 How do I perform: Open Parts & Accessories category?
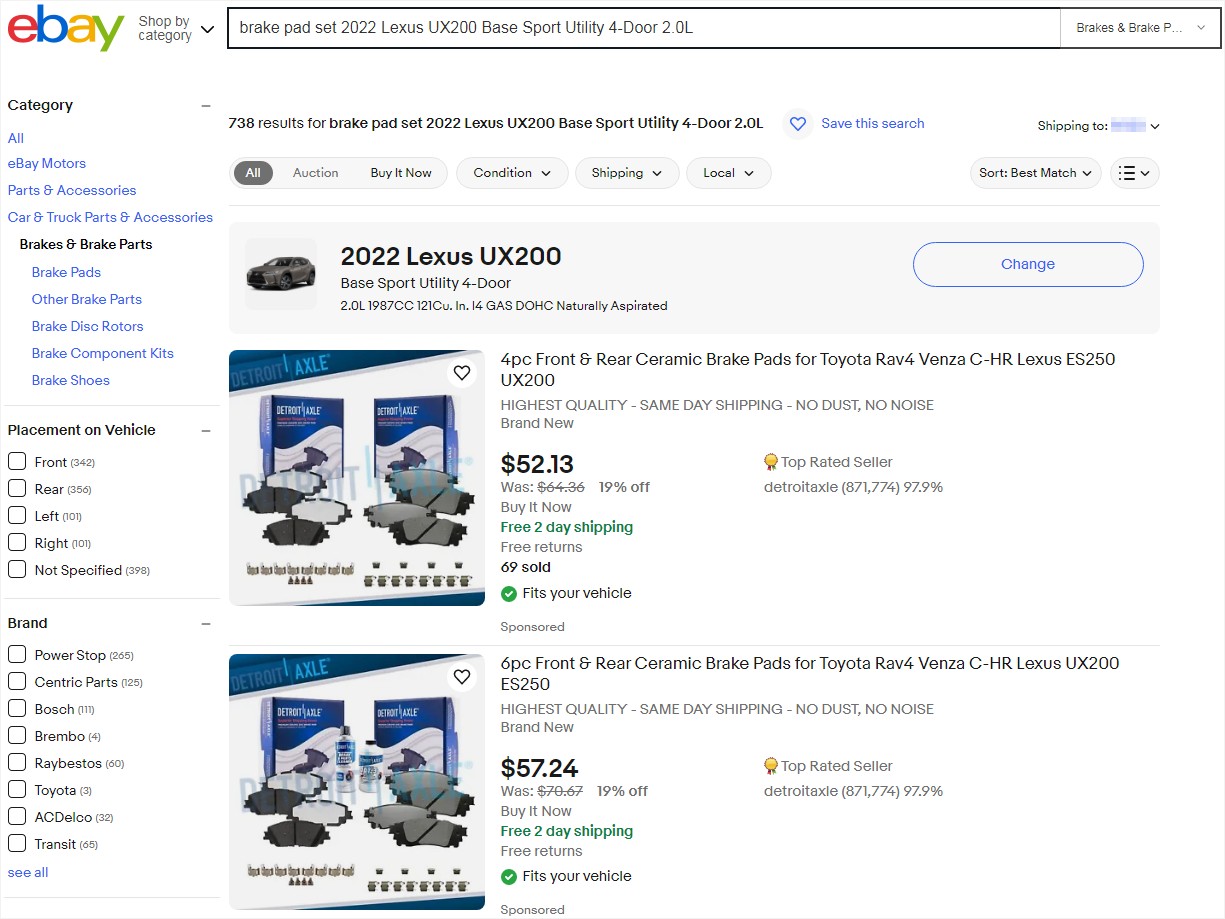(x=72, y=190)
